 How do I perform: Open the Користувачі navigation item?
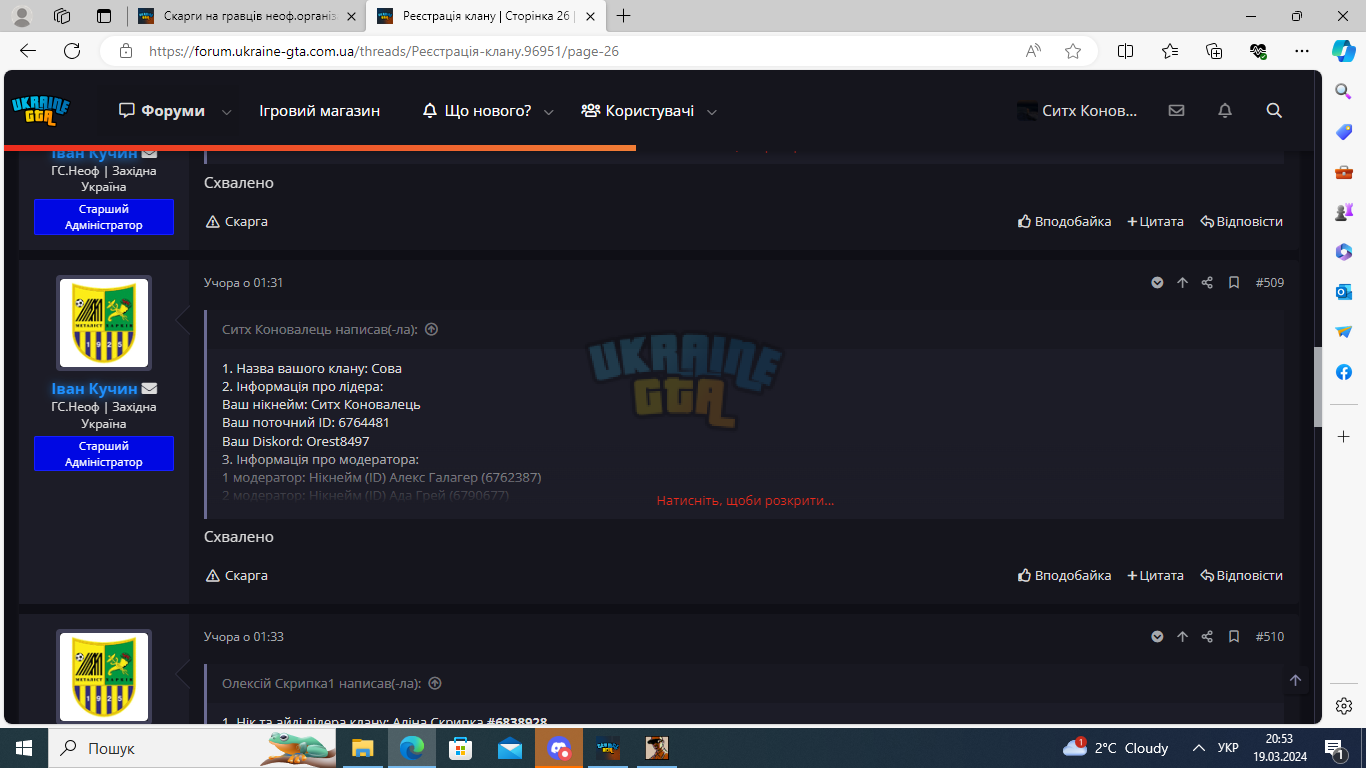tap(638, 111)
